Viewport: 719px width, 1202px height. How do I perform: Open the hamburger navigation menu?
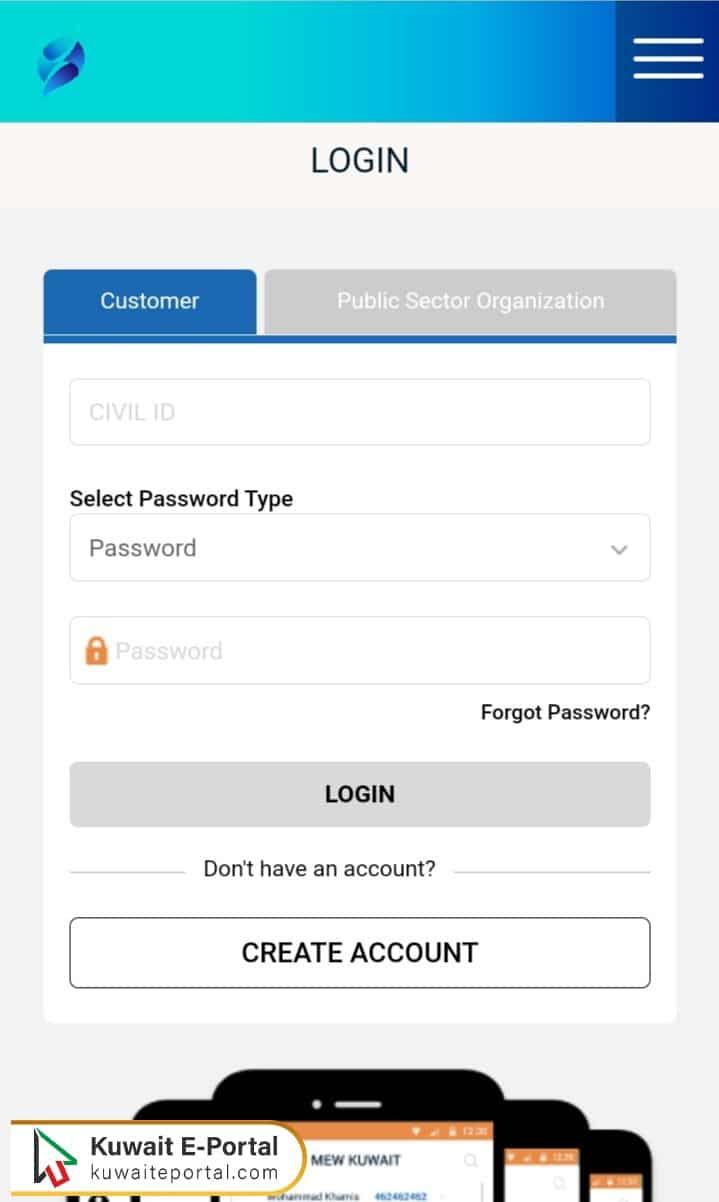click(x=667, y=60)
